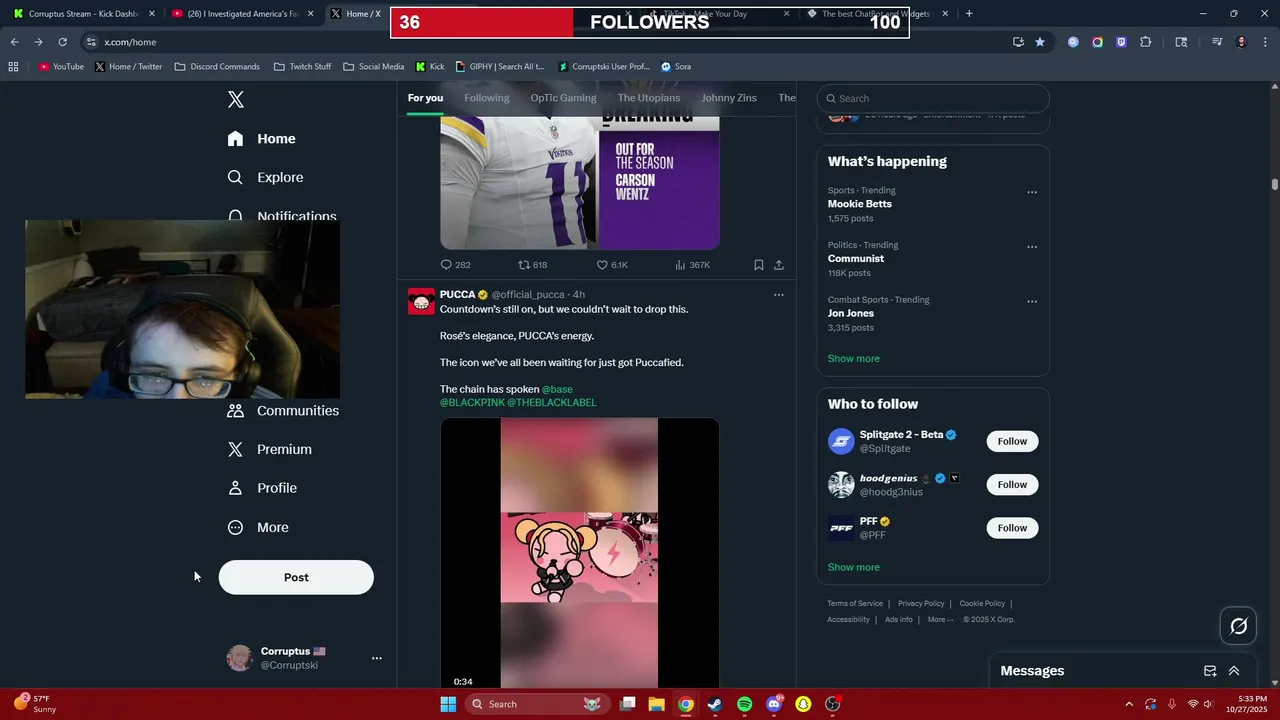1280x720 pixels.
Task: Bookmark the Carson Wentz post
Action: pyautogui.click(x=759, y=265)
